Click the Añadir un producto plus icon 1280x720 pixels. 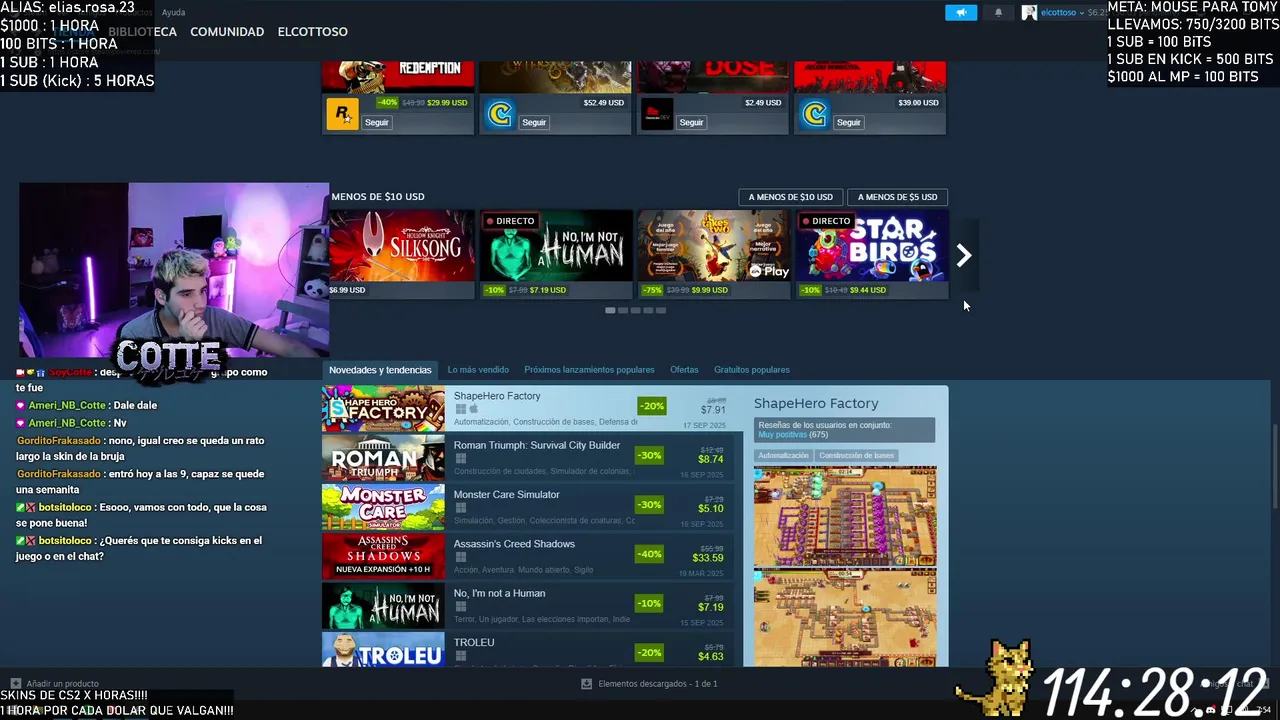pyautogui.click(x=15, y=684)
